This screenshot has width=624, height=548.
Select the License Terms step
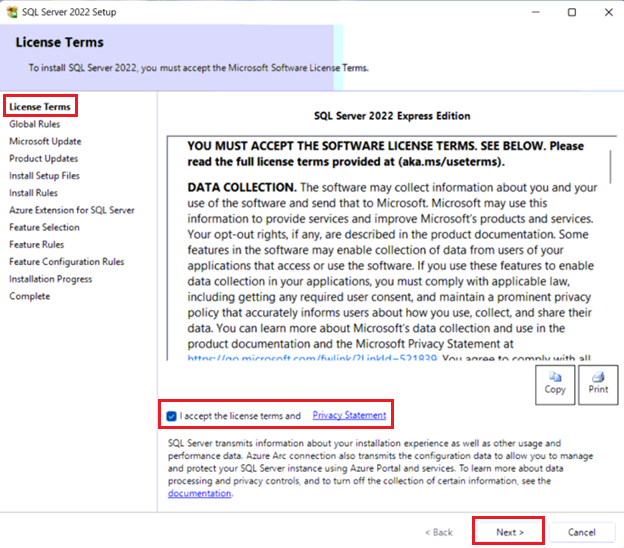pos(40,107)
